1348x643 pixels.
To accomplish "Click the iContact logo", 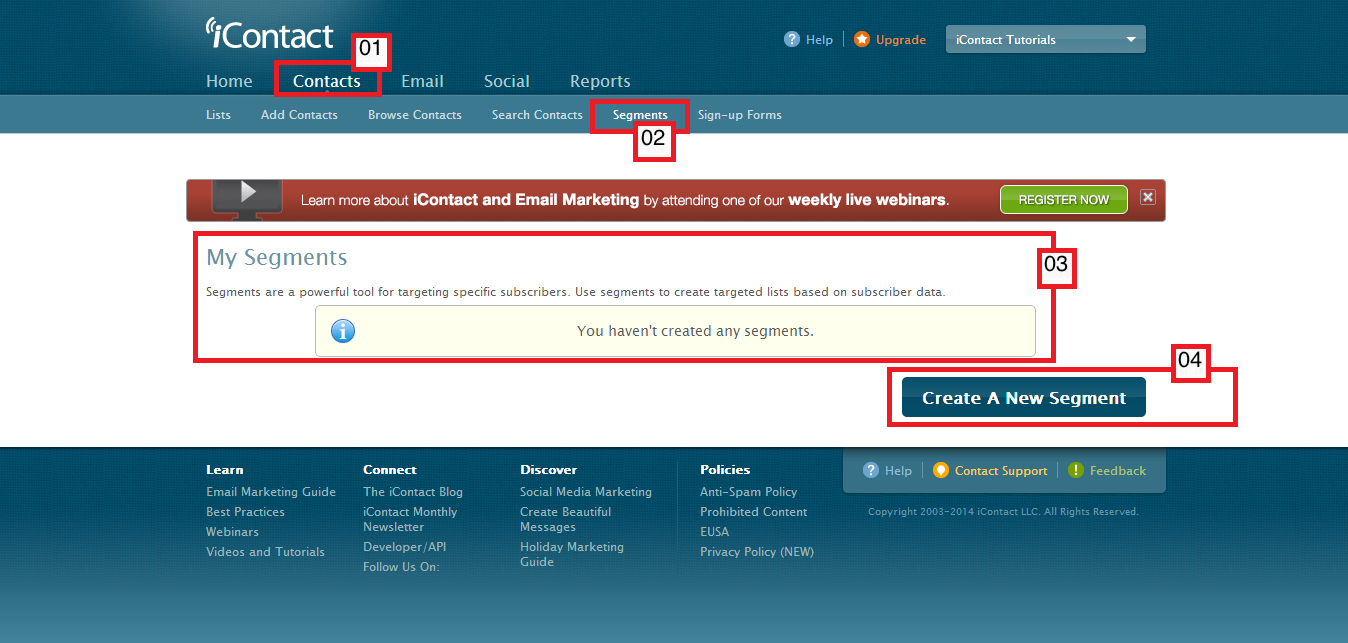I will [269, 33].
